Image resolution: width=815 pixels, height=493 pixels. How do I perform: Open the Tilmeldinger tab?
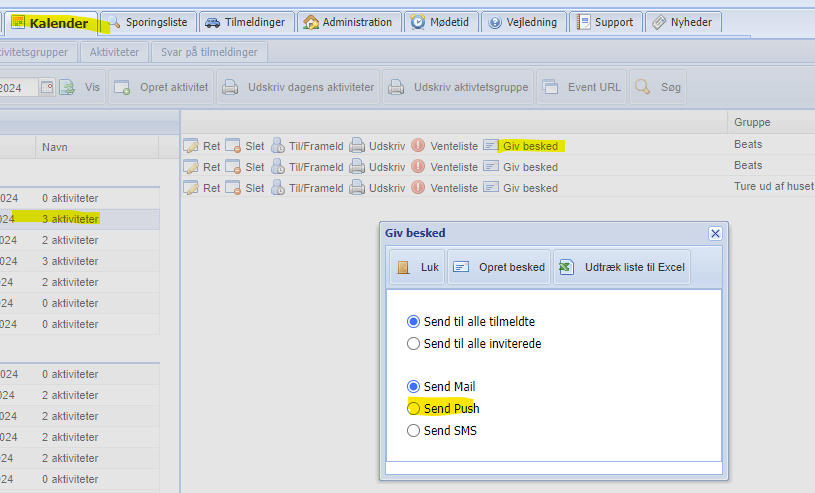pos(246,22)
